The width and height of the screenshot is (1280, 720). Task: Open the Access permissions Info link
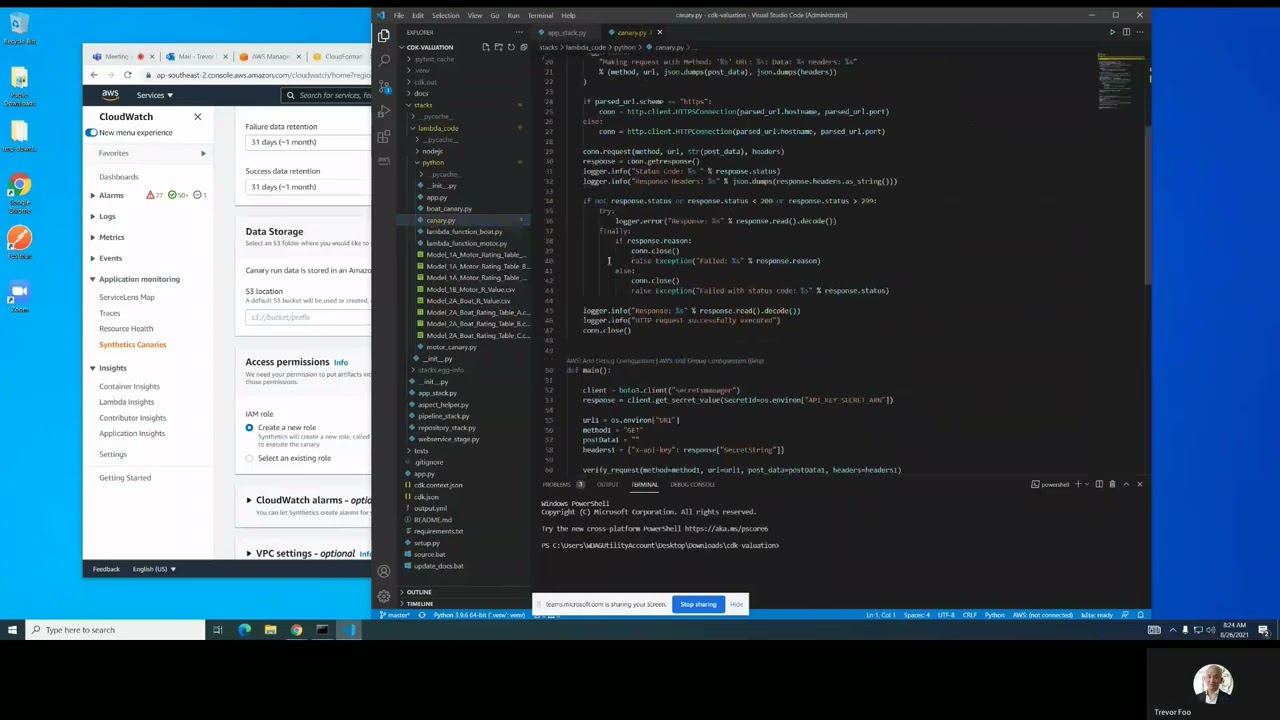341,362
